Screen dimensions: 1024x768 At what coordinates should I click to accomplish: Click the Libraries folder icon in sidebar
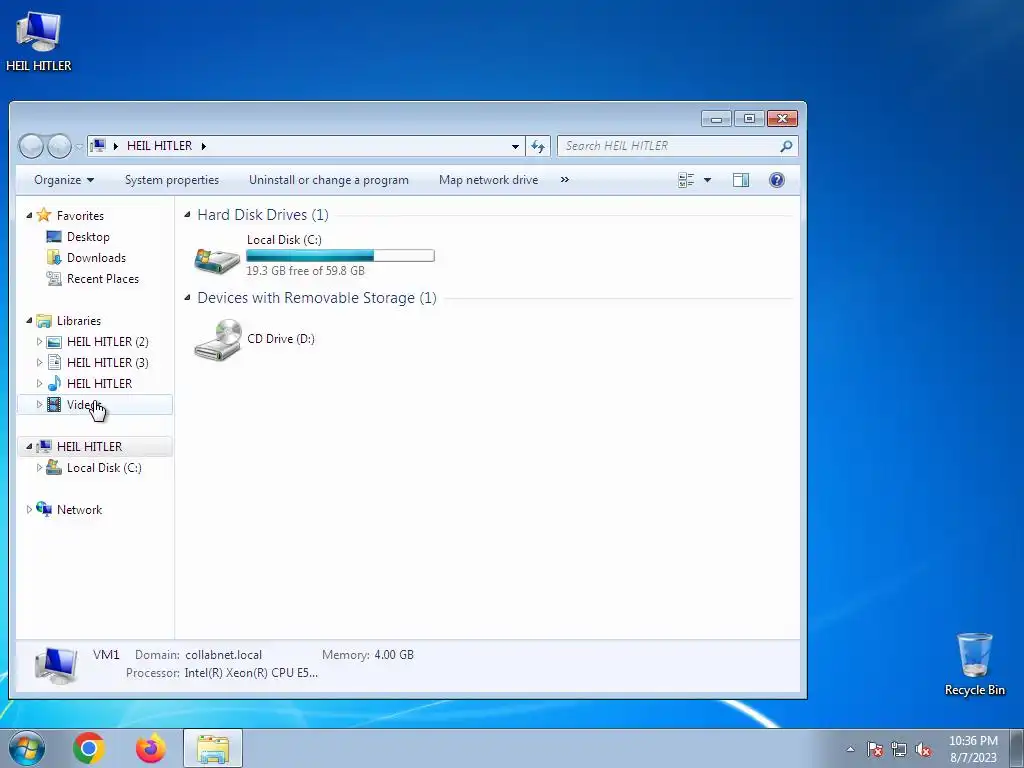(x=44, y=320)
